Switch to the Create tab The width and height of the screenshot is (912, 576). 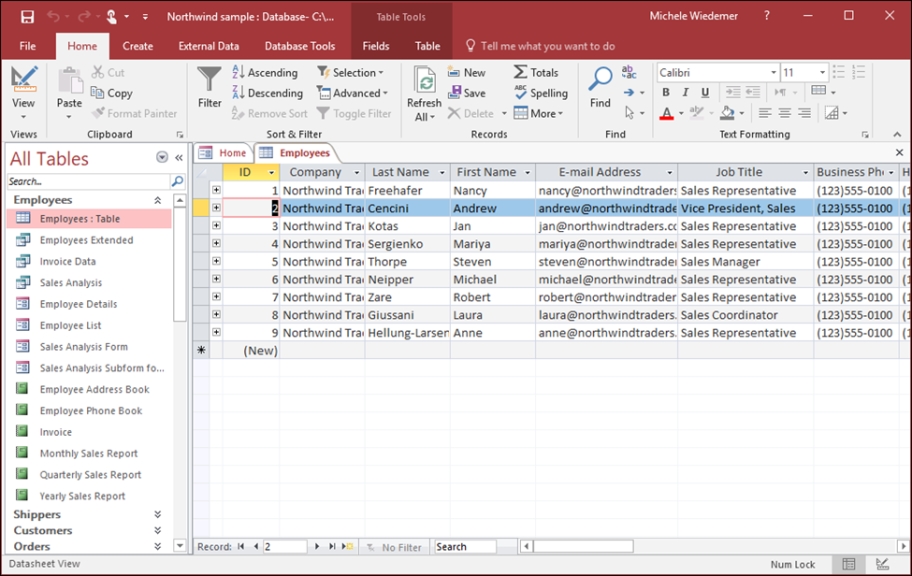[138, 46]
